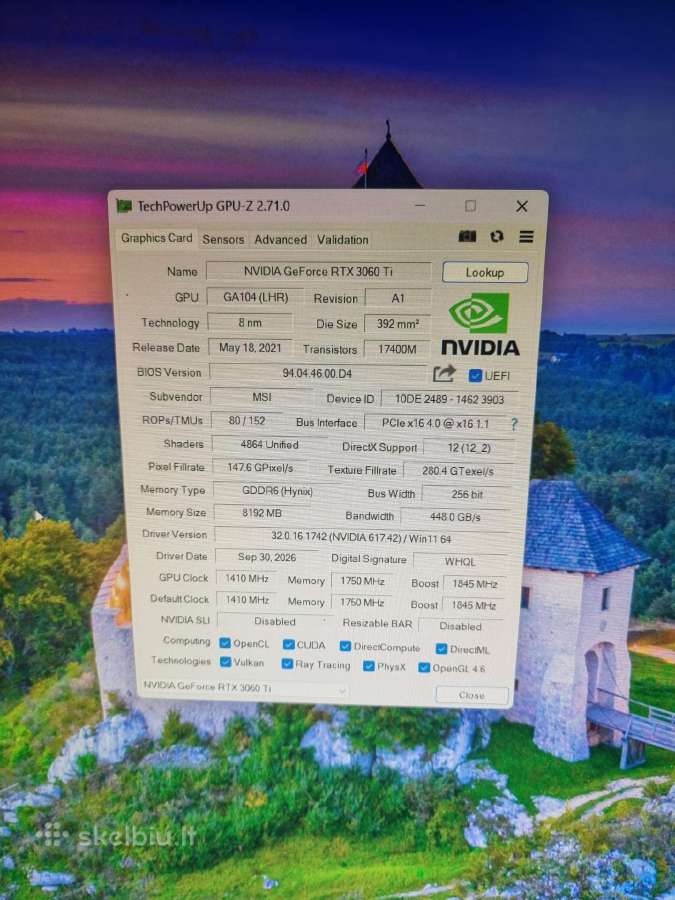
Task: Click the ROPs/TMUs value 80 / 152
Action: click(x=247, y=420)
